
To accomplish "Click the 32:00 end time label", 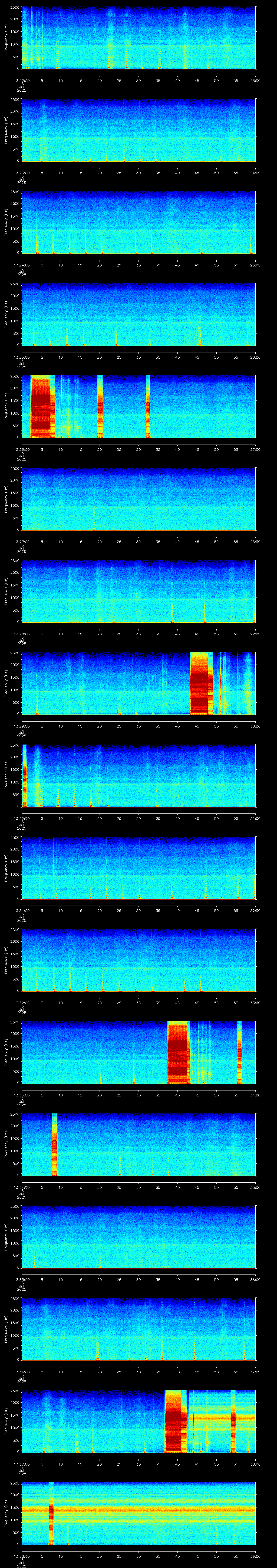I will tap(255, 910).
